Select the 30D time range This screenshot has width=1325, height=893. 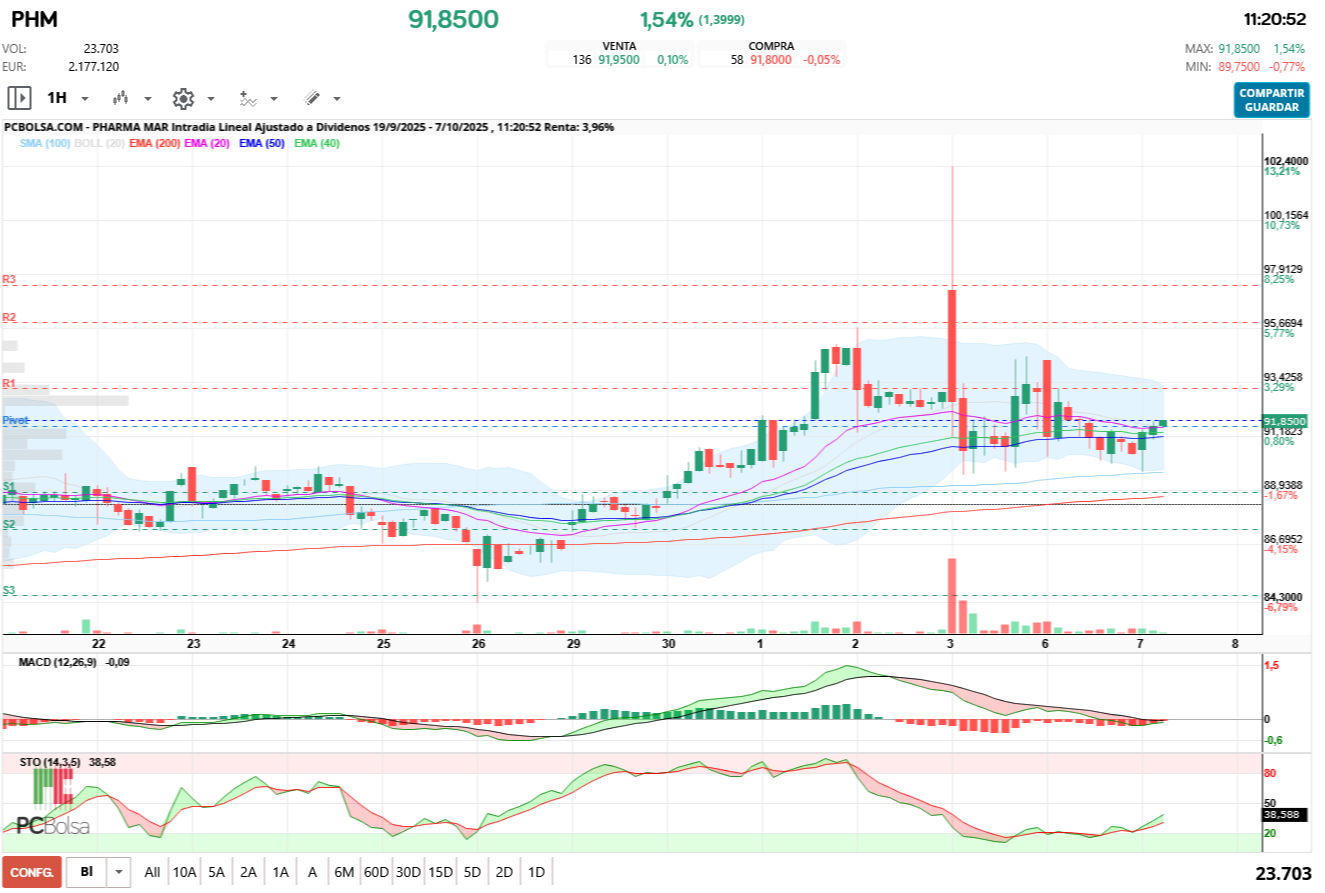[408, 872]
